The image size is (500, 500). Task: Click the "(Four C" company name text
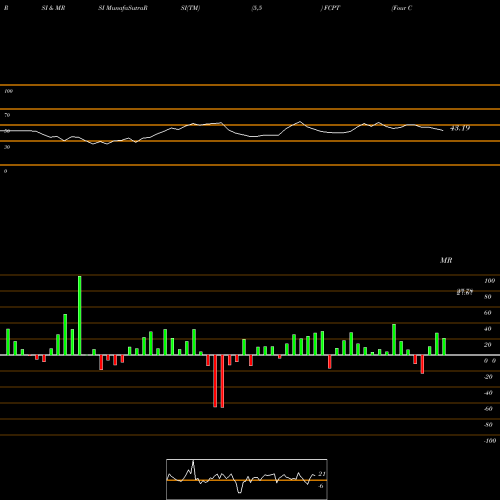pos(402,8)
